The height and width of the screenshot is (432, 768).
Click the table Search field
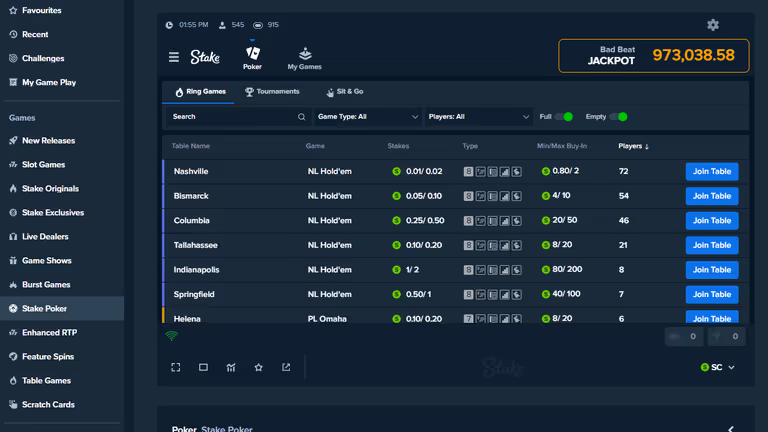pyautogui.click(x=238, y=117)
